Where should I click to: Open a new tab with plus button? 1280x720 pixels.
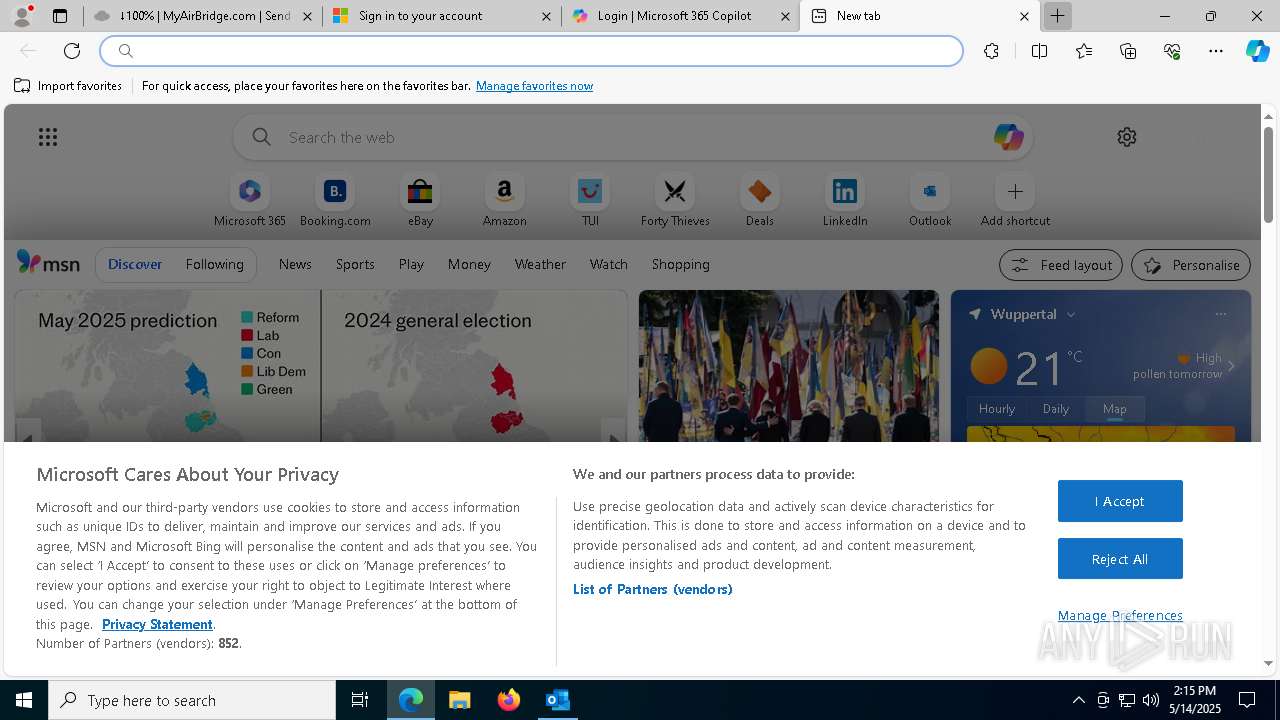point(1057,16)
